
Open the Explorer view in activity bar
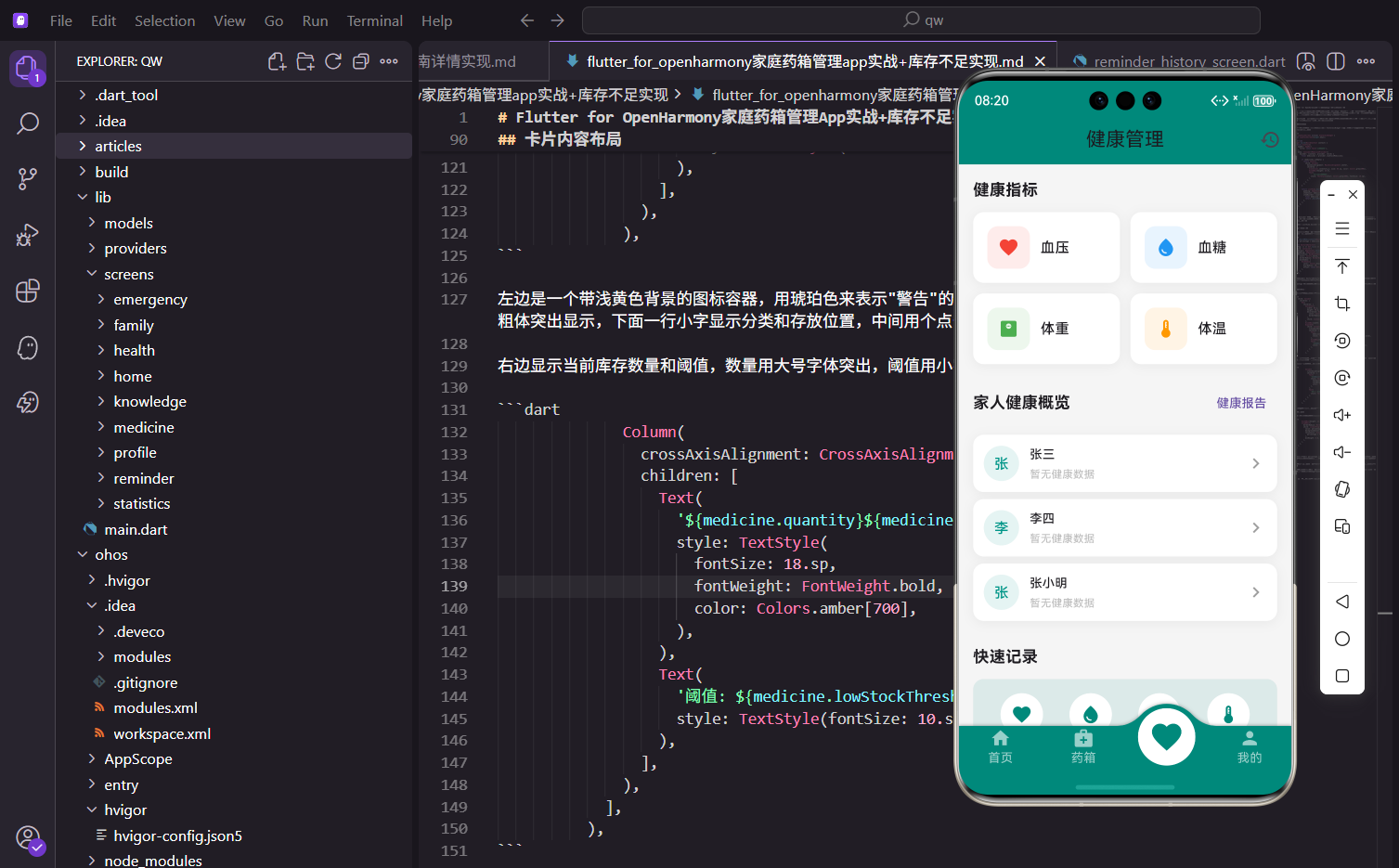click(x=27, y=67)
